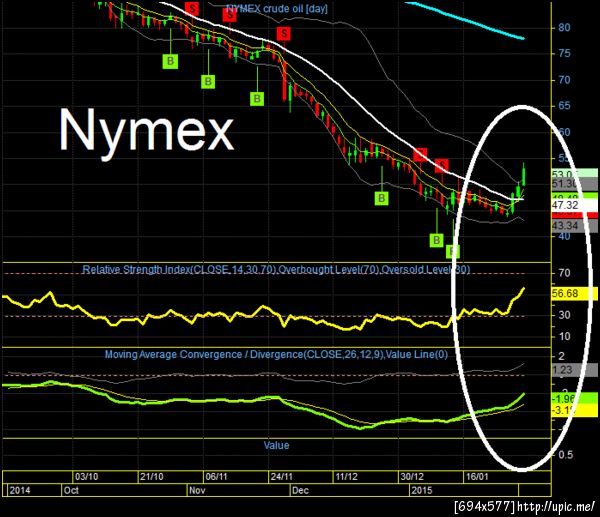Click the -1.96 green MACD value tag
Screen dimensions: 600x517
574,398
